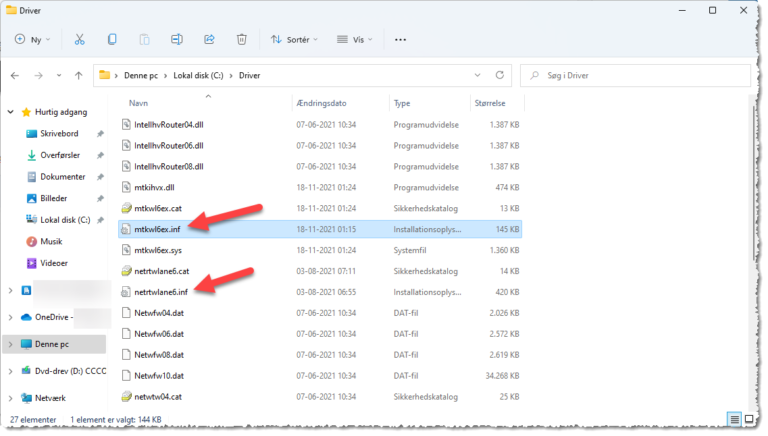Go back with the left arrow

15,75
